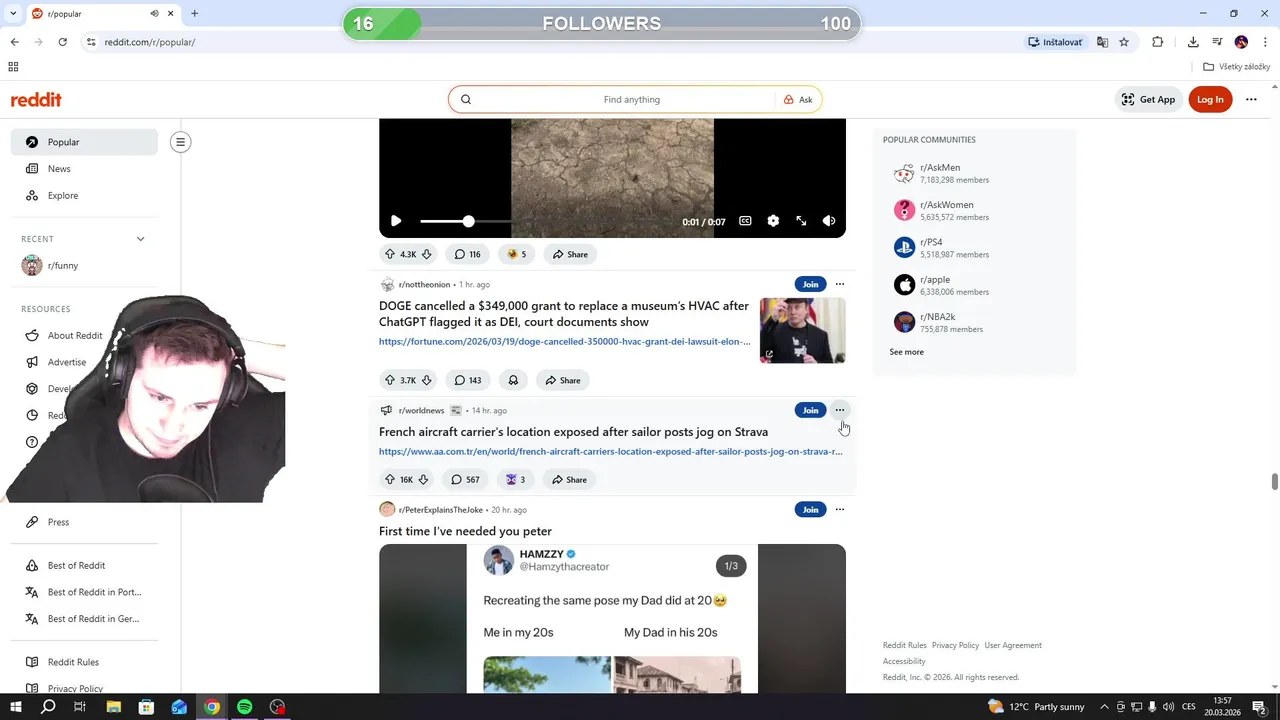Open the 116 comments on video post
This screenshot has width=1280, height=720.
click(x=467, y=254)
